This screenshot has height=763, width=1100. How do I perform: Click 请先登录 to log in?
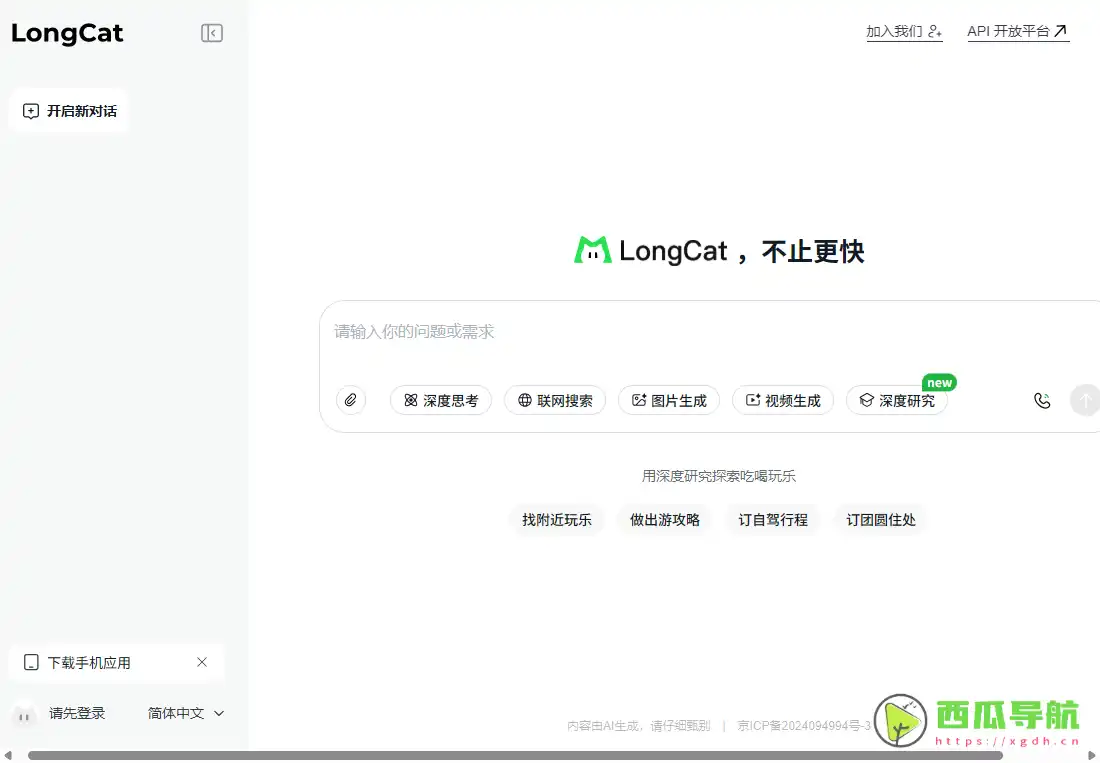click(x=77, y=713)
